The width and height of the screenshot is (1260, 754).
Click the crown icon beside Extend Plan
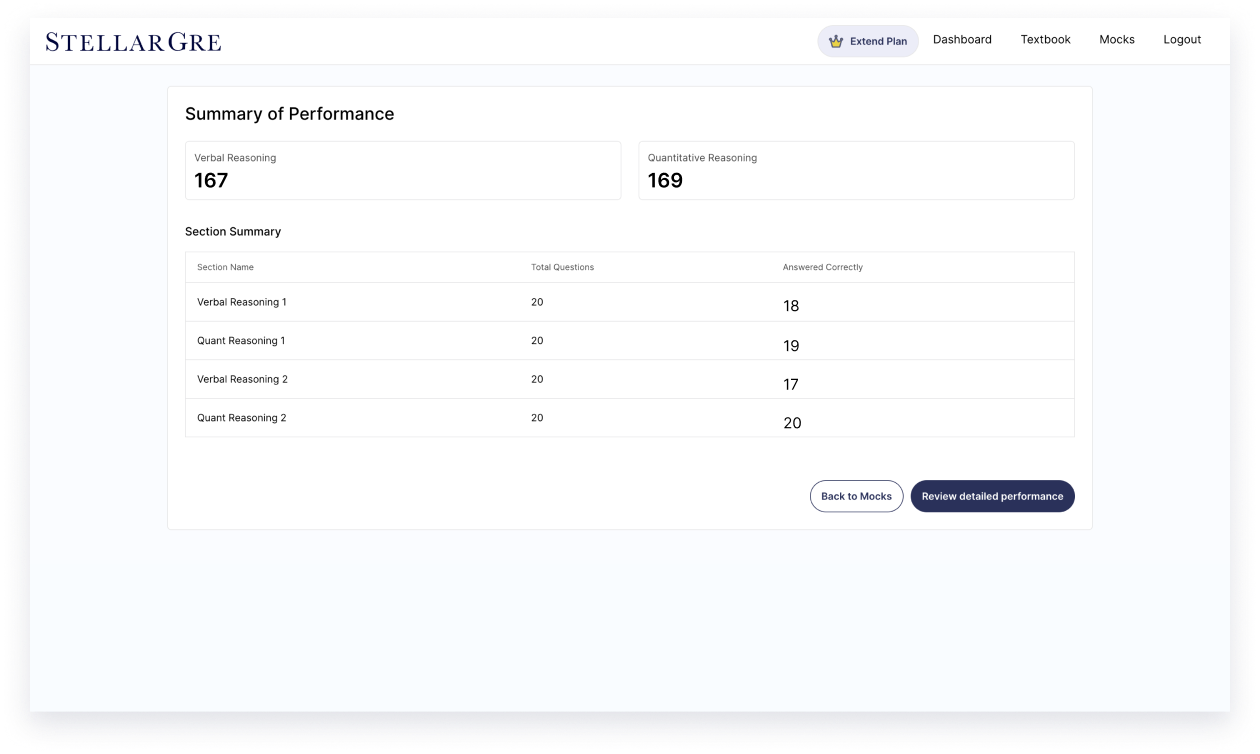836,41
